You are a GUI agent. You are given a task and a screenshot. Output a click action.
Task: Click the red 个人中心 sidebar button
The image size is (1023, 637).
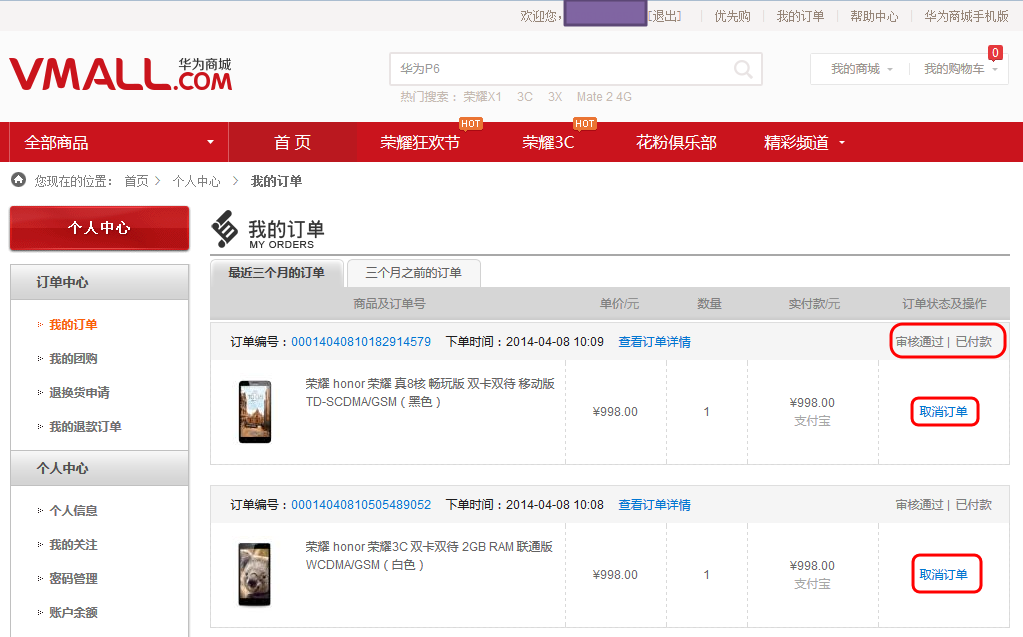point(99,228)
